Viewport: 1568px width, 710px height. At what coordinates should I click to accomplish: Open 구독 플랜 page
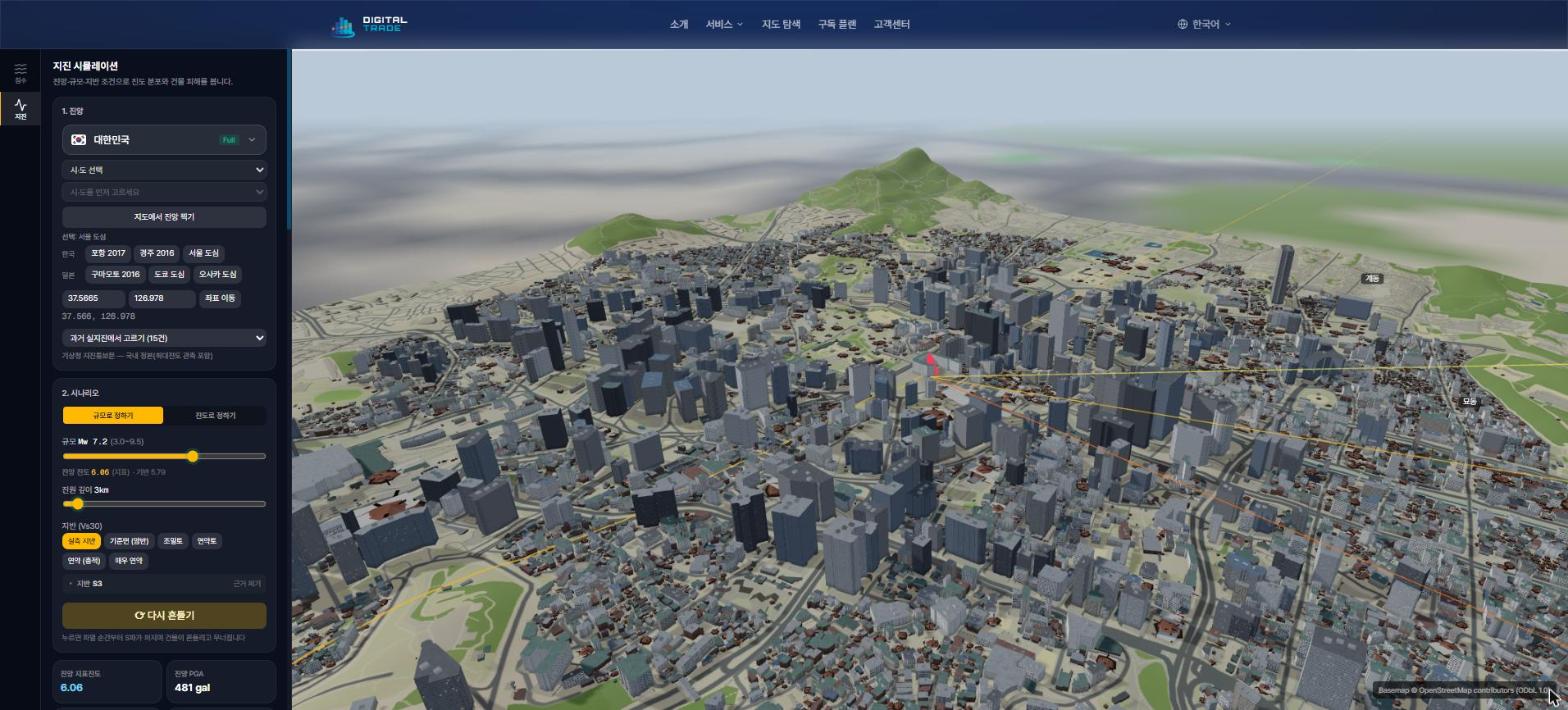(837, 24)
